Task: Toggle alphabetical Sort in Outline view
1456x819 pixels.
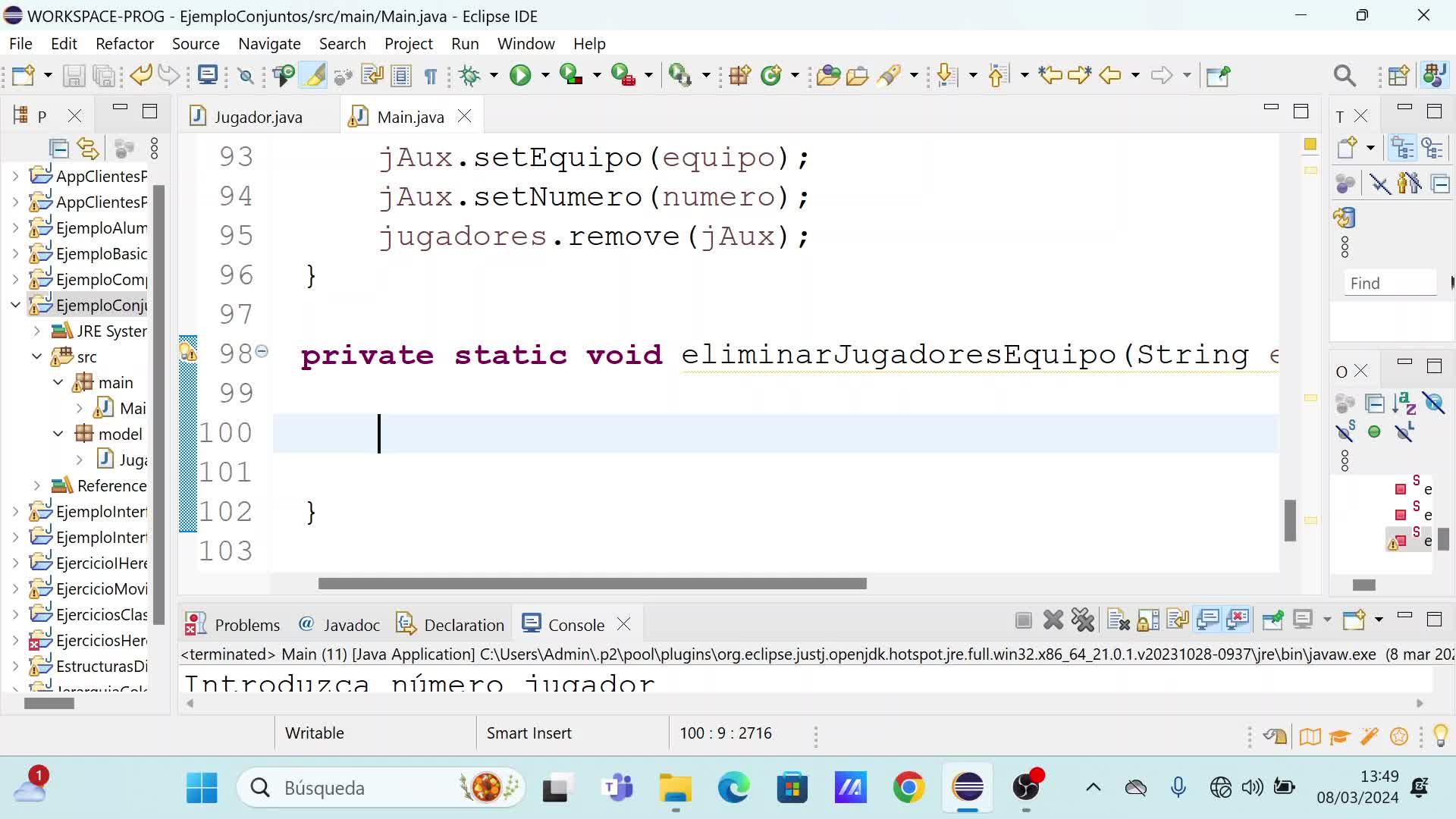Action: tap(1404, 403)
